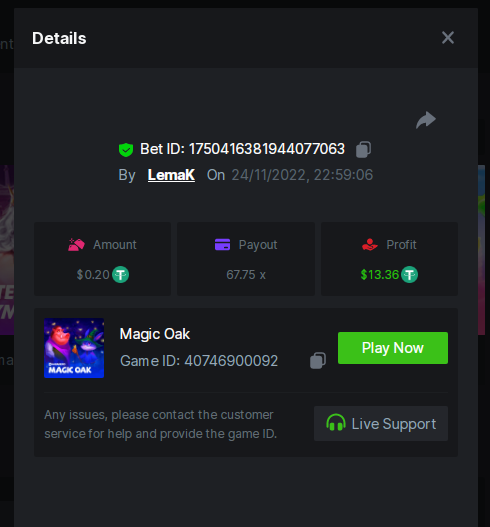Open Live Support chat
The image size is (490, 527).
coord(381,423)
